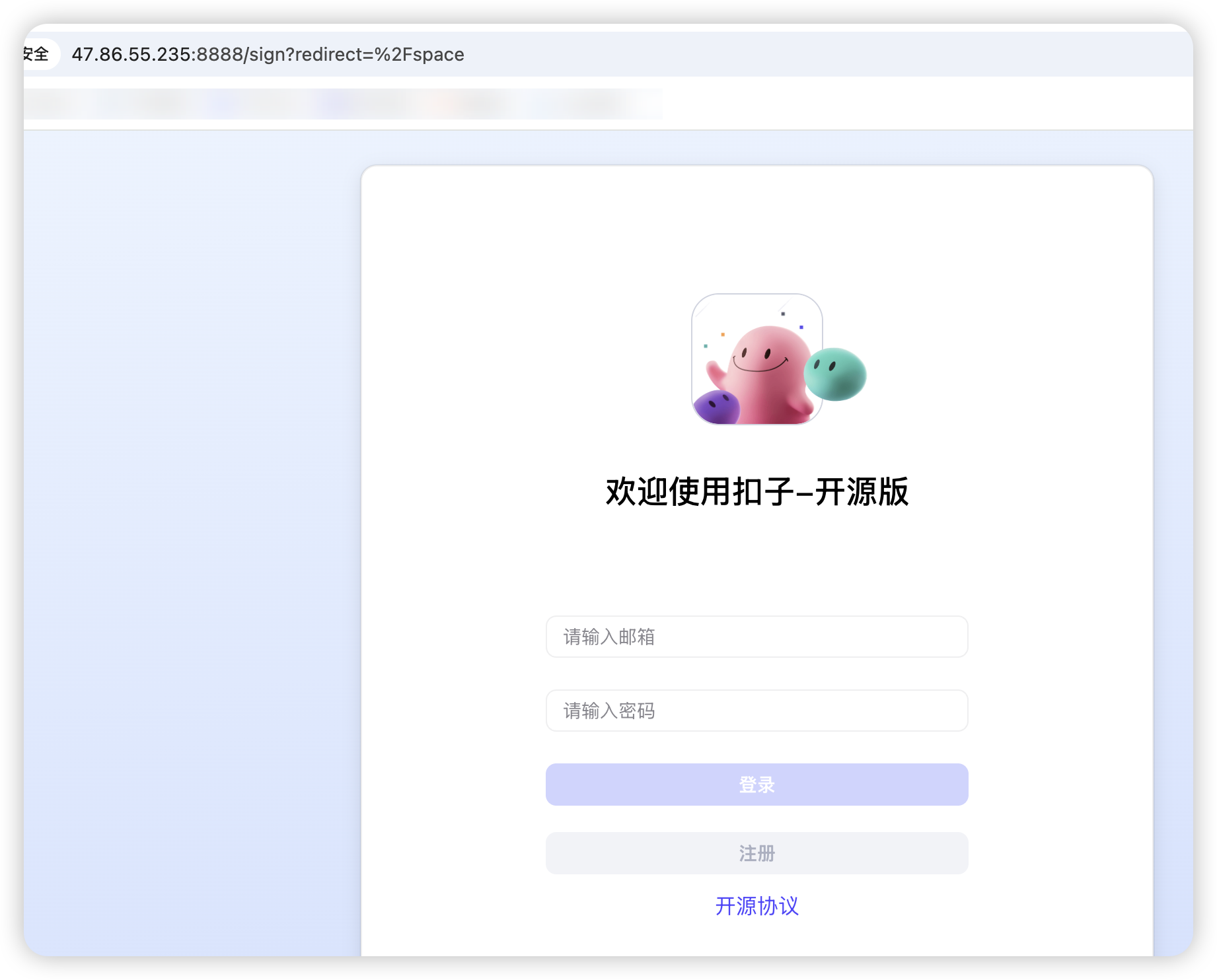Focus the 请输入密码 password input field
Image resolution: width=1217 pixels, height=980 pixels.
point(756,711)
